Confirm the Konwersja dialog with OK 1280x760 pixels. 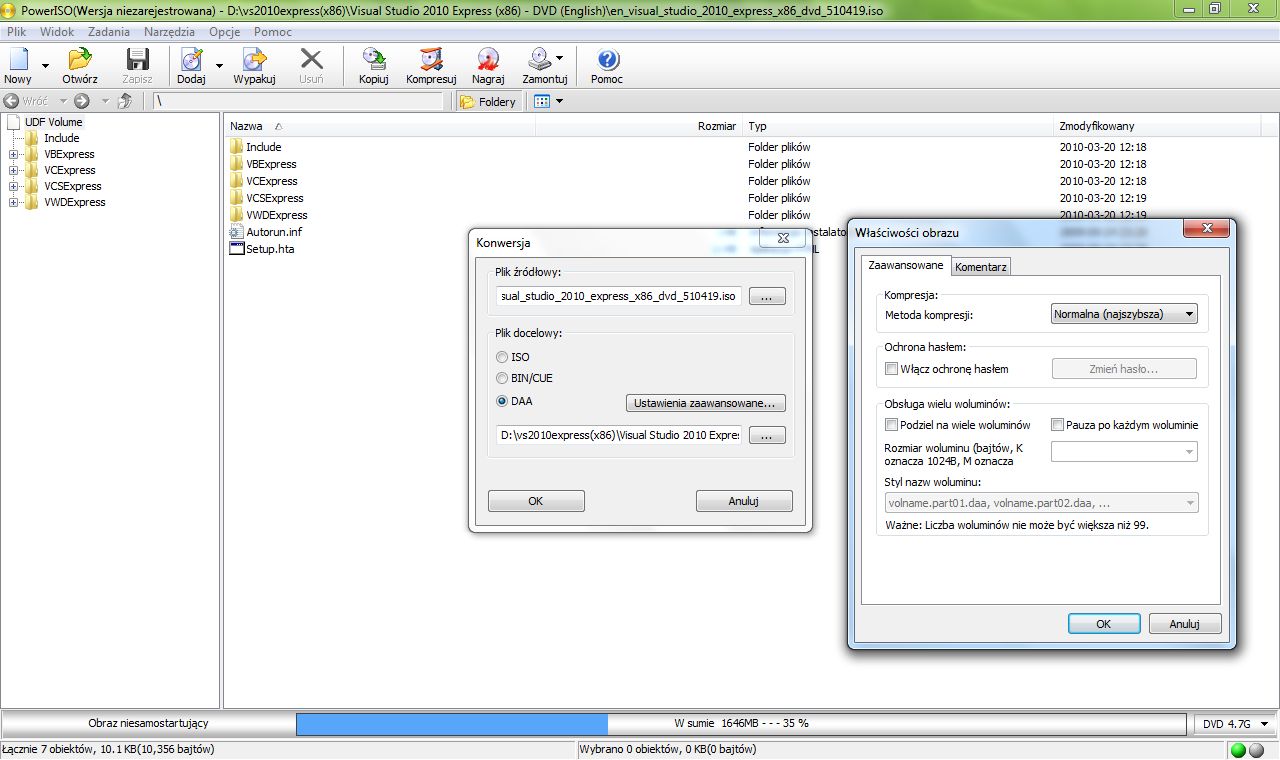[535, 501]
